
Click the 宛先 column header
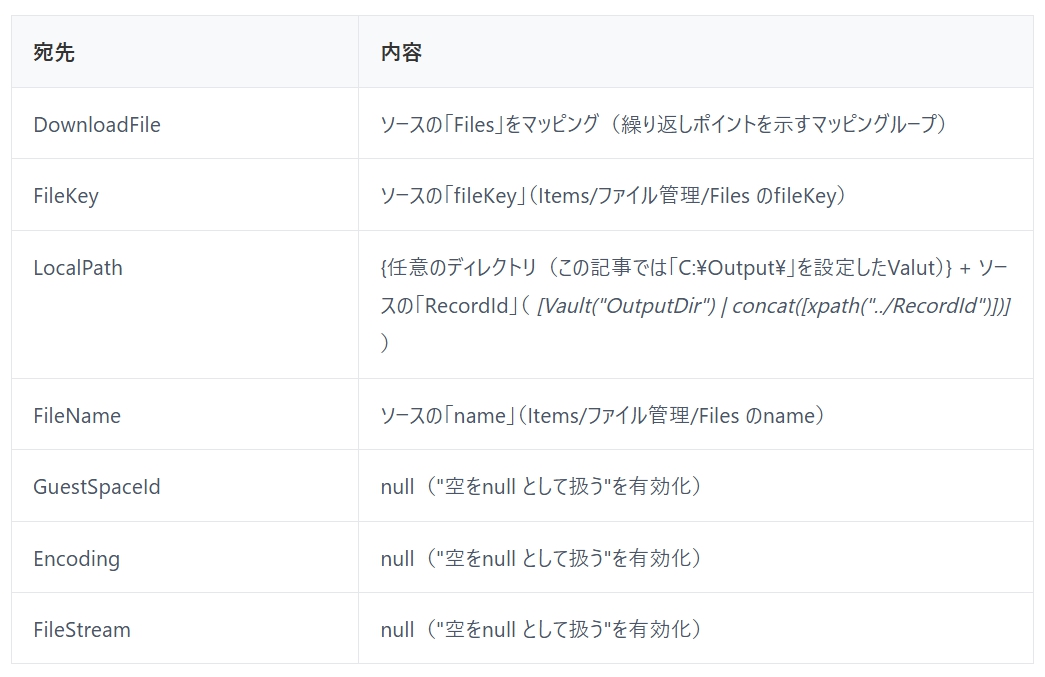coord(54,53)
